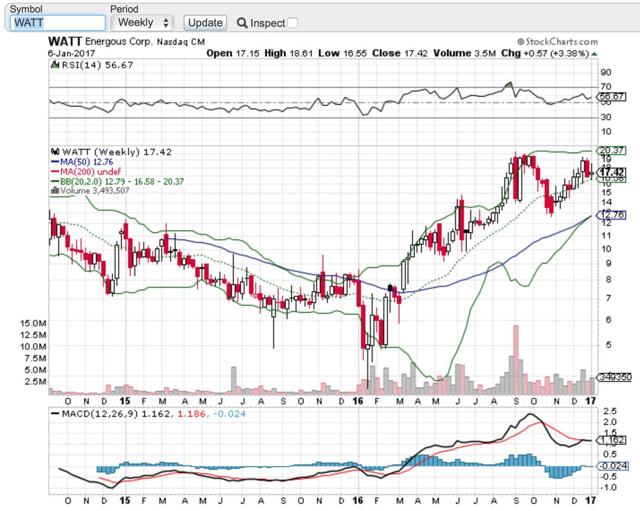The image size is (640, 511).
Task: Click the 17.42 current price tag
Action: (613, 172)
